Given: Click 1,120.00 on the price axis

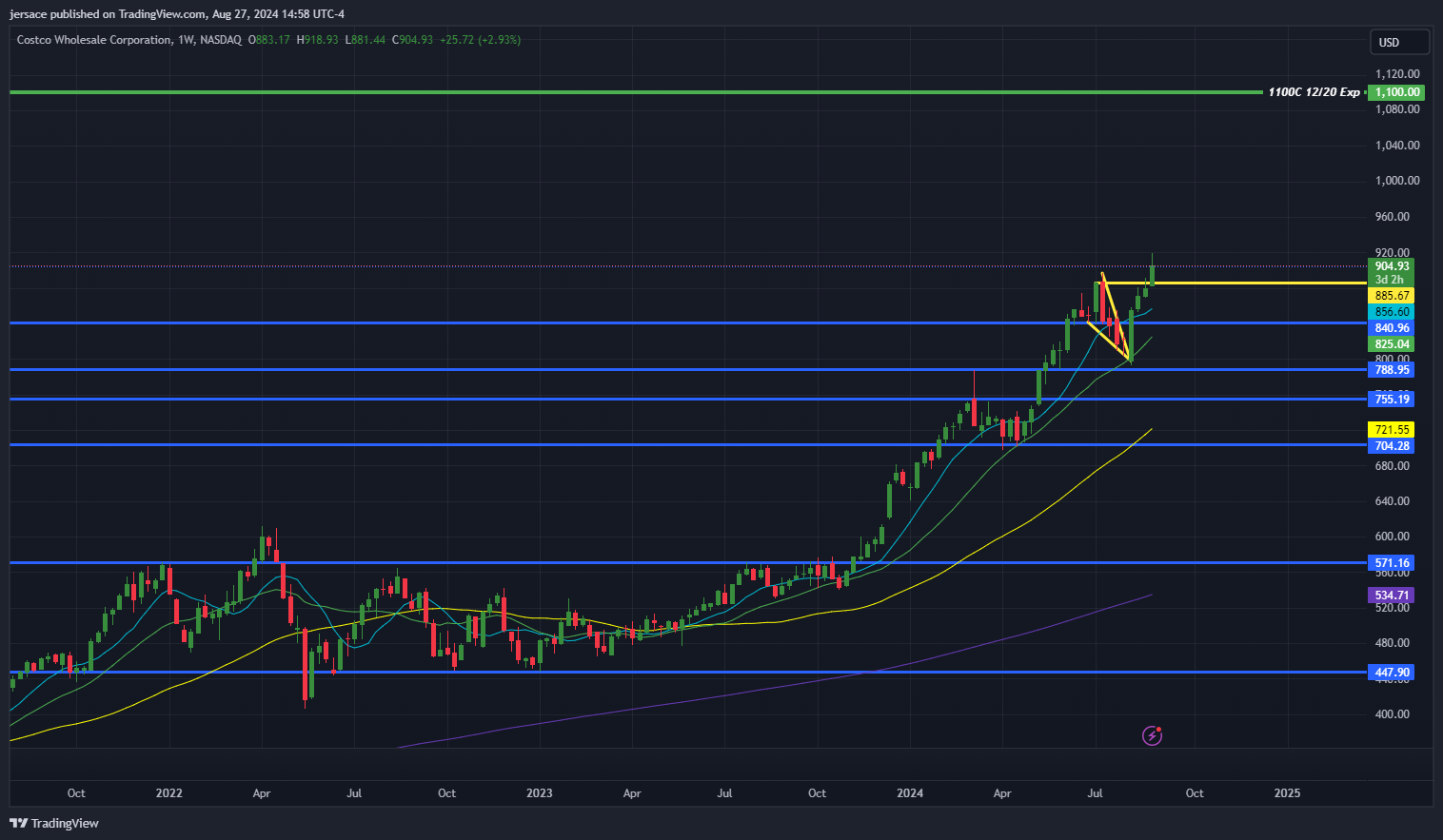Looking at the screenshot, I should [x=1396, y=74].
